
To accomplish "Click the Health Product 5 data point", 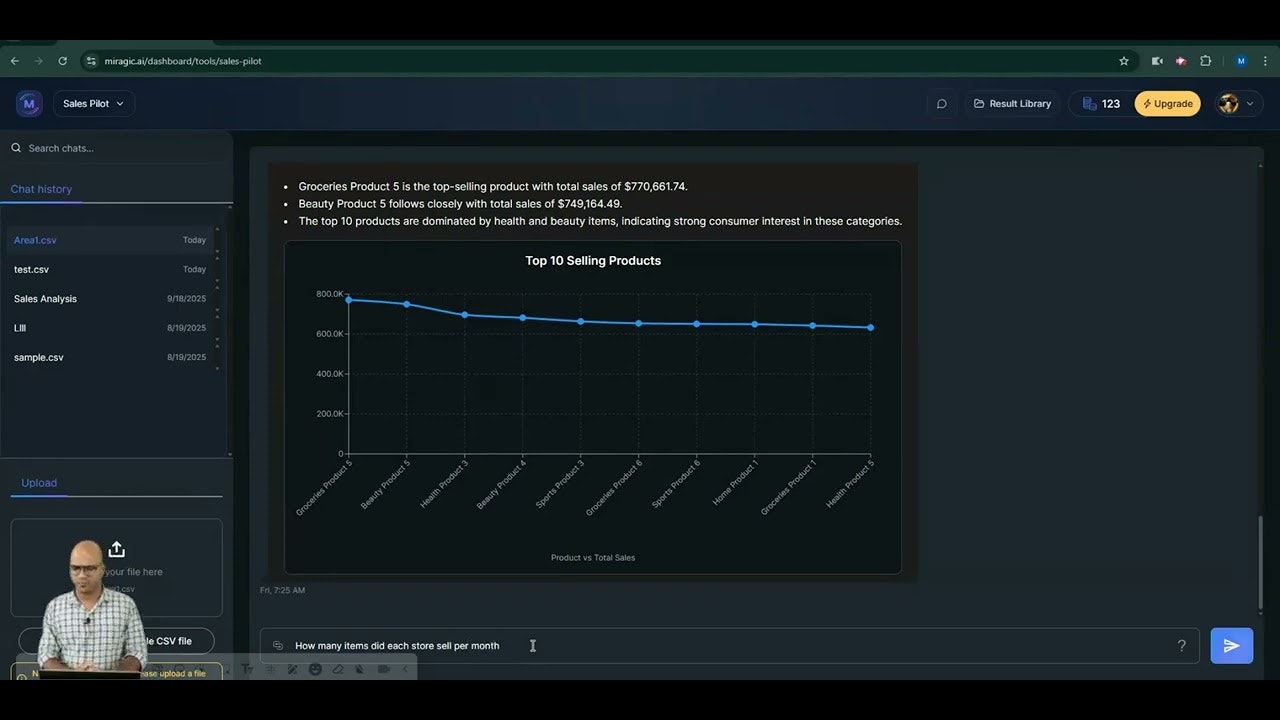I will tap(871, 327).
